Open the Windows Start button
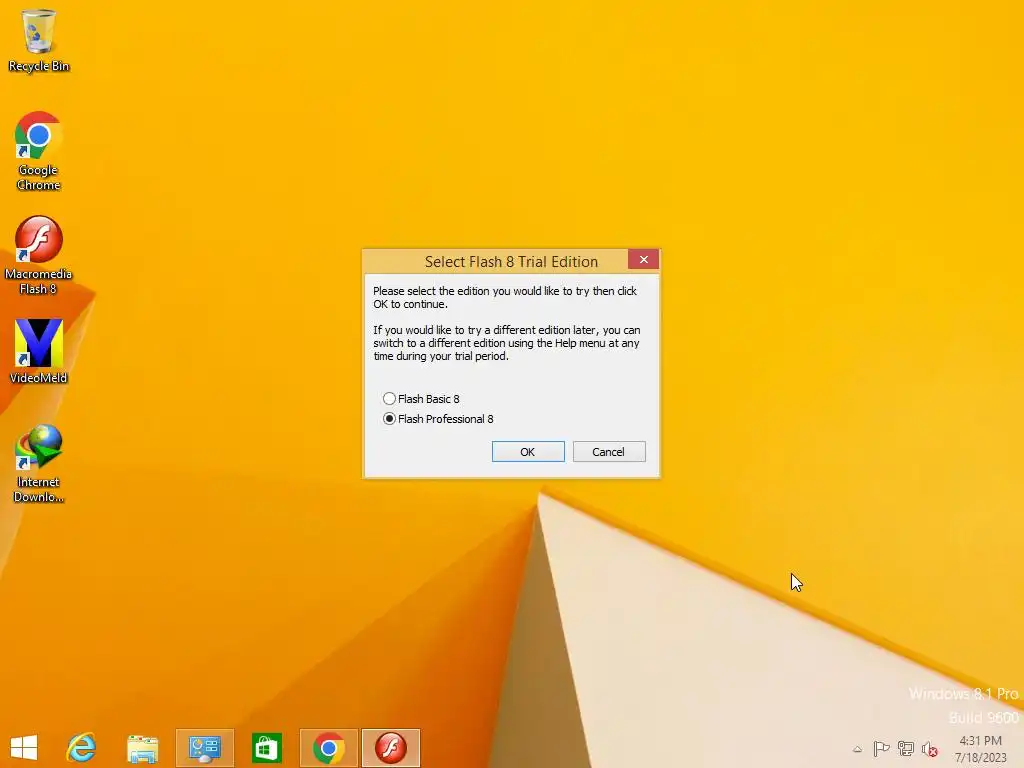Viewport: 1024px width, 768px height. (24, 748)
